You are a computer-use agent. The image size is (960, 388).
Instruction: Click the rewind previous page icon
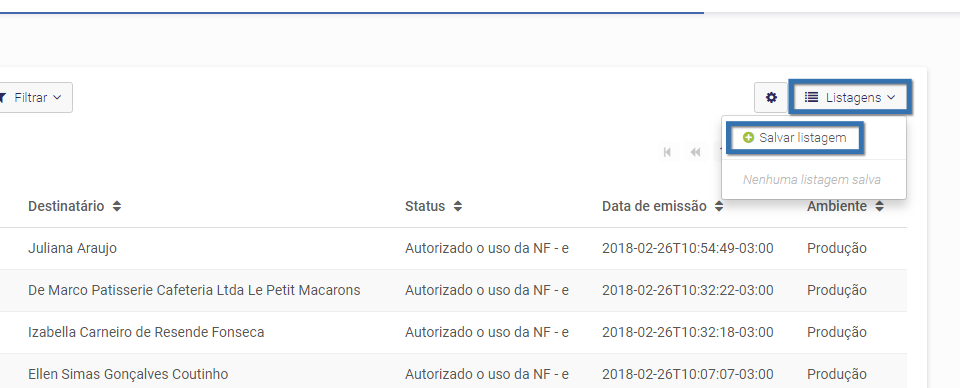coord(696,152)
